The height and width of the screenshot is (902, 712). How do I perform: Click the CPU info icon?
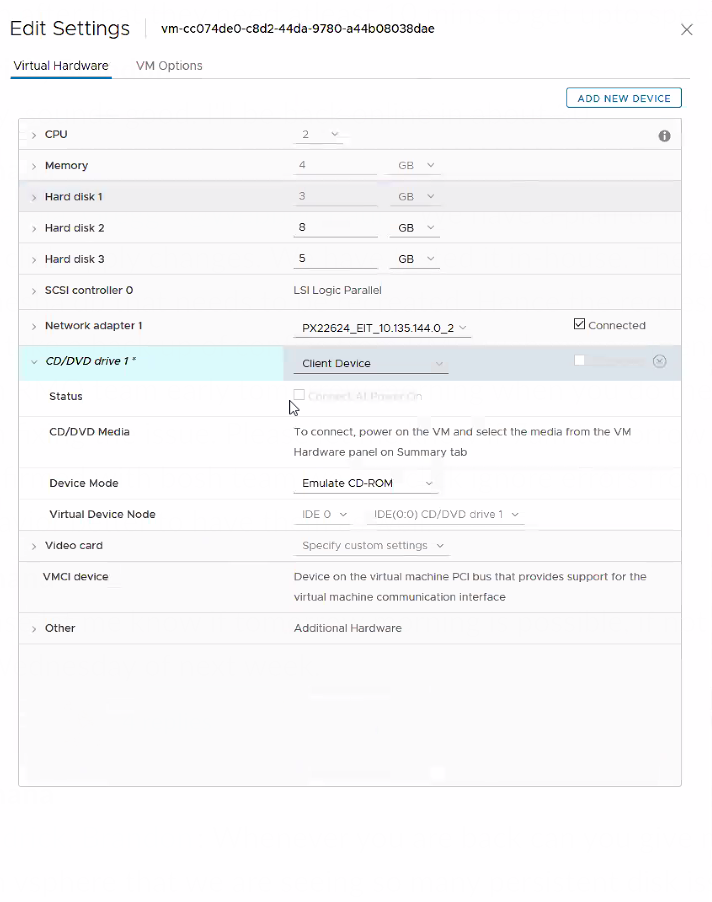pyautogui.click(x=664, y=136)
